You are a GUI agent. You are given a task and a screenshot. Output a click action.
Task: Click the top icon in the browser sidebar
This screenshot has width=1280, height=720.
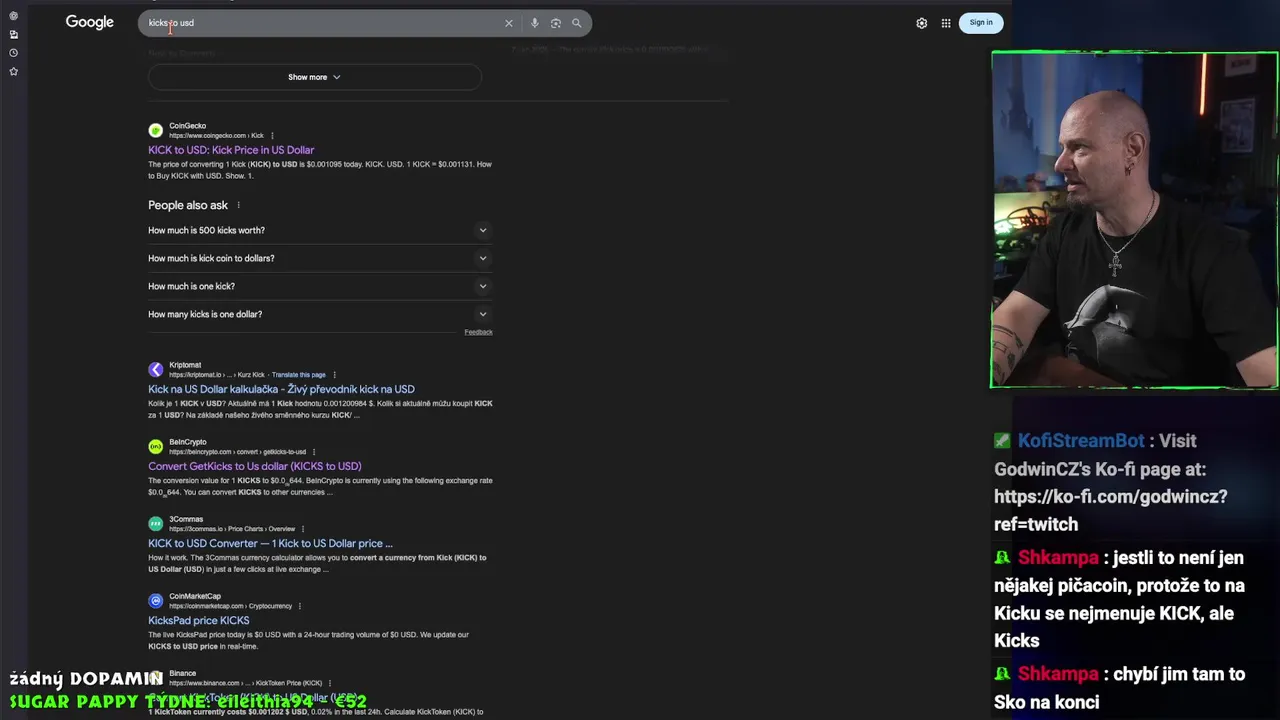(x=13, y=16)
